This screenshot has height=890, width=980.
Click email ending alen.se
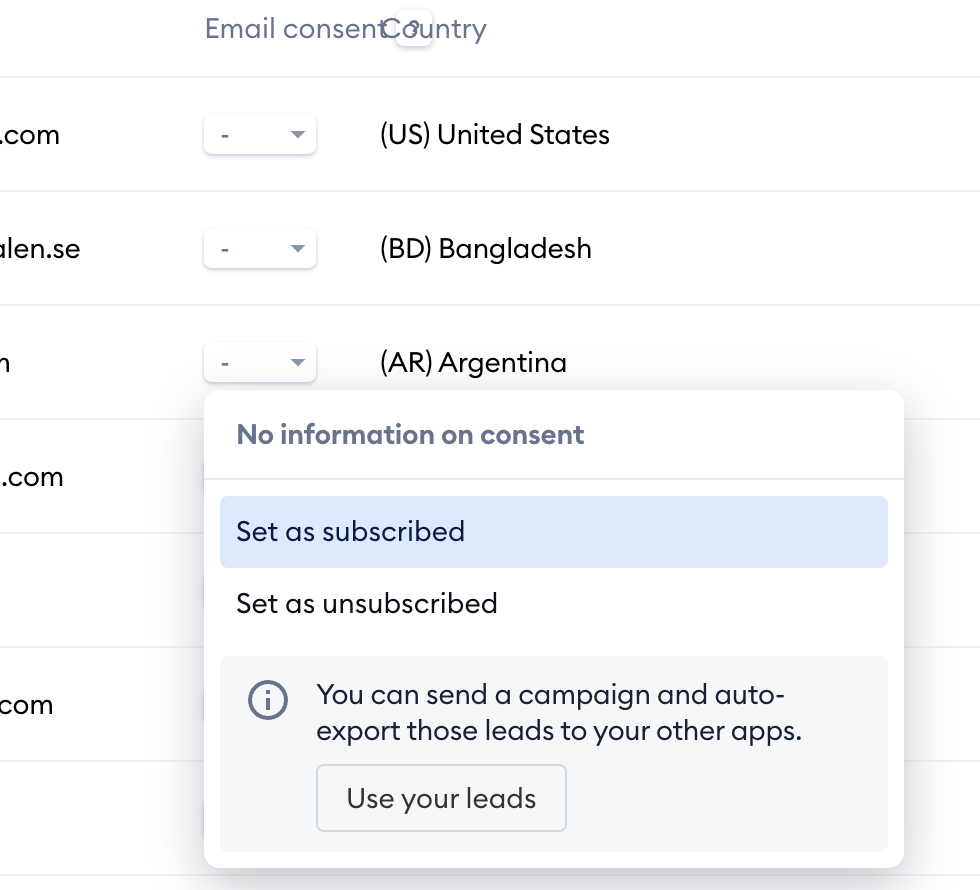click(40, 249)
